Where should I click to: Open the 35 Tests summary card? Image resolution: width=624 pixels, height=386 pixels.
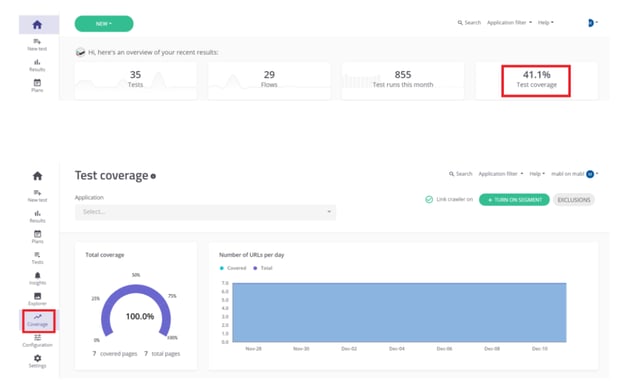coord(135,81)
